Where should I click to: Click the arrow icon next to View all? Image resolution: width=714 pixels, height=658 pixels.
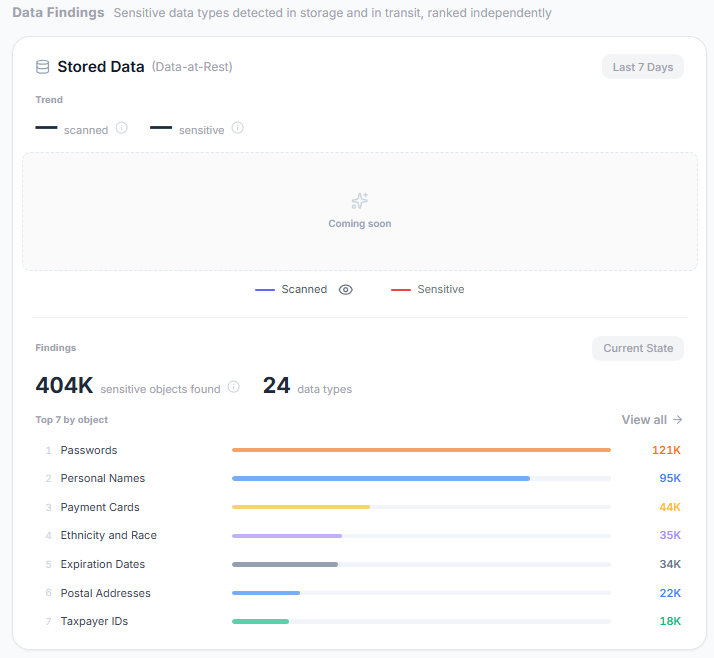[x=678, y=419]
